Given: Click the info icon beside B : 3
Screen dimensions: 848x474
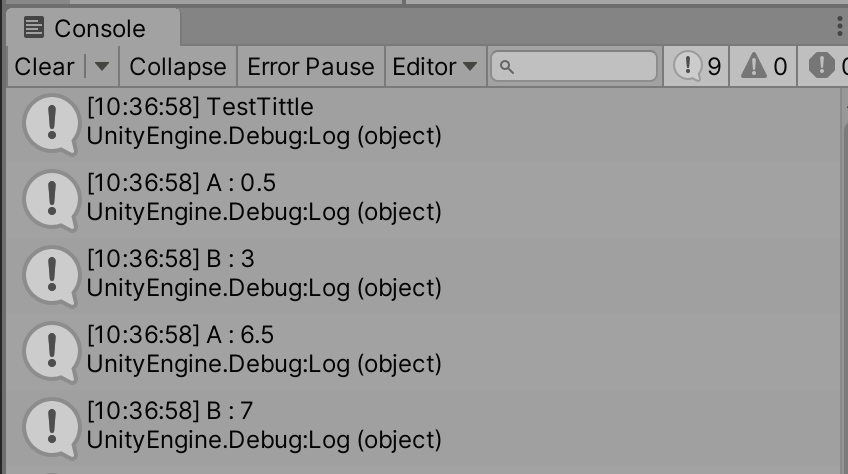Looking at the screenshot, I should (x=51, y=276).
